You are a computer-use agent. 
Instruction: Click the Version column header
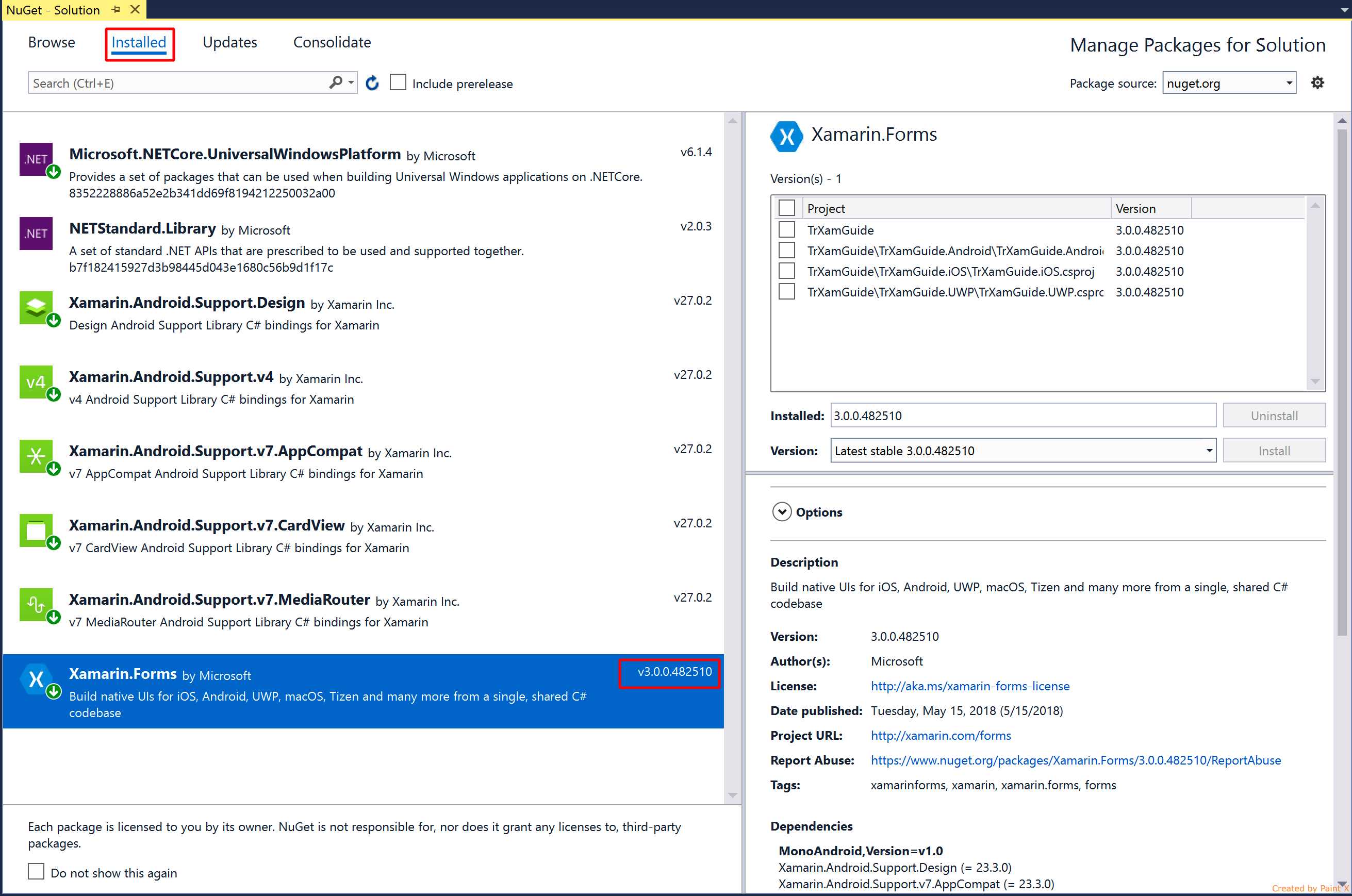[x=1151, y=208]
